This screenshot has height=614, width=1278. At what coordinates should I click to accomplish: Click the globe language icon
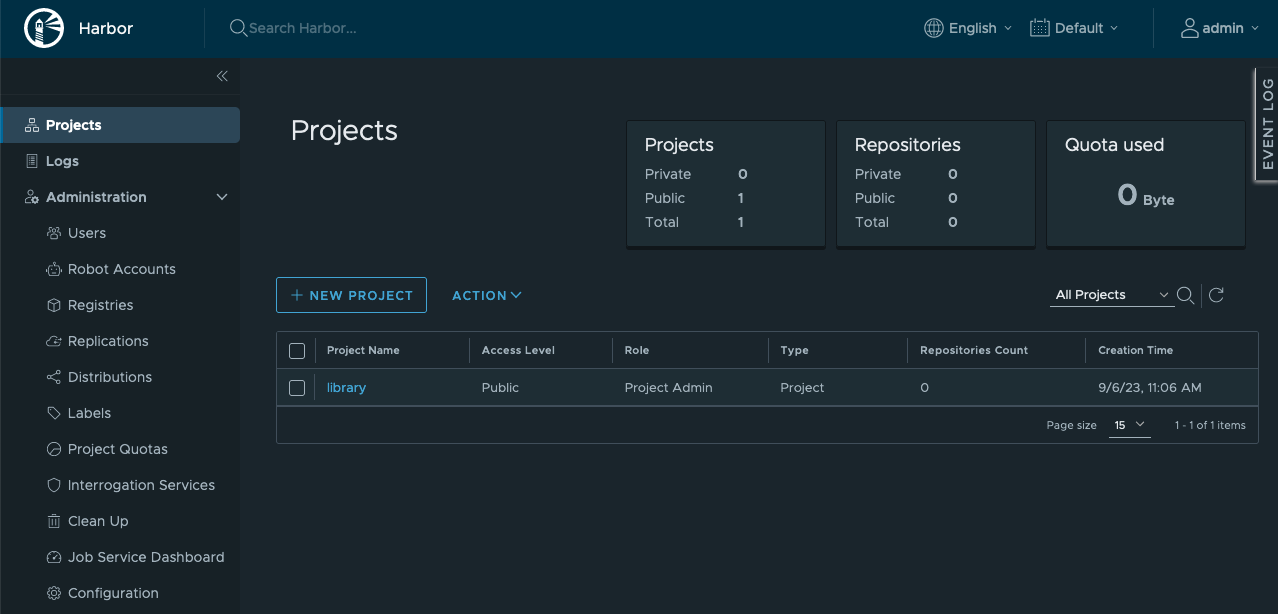934,28
